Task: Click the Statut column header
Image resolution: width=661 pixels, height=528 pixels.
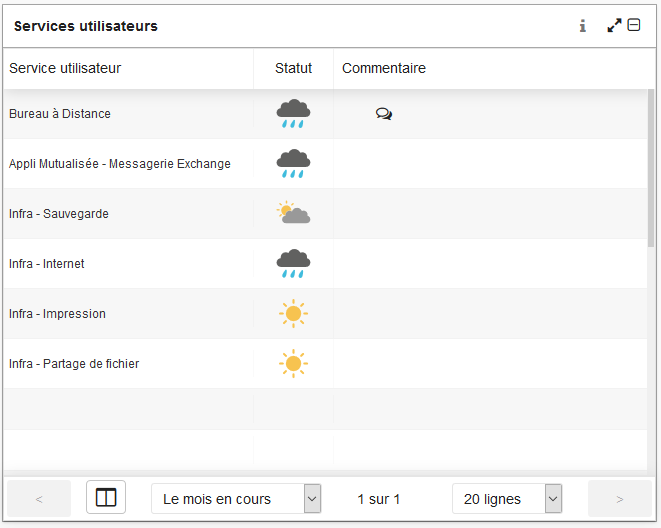Action: coord(293,68)
